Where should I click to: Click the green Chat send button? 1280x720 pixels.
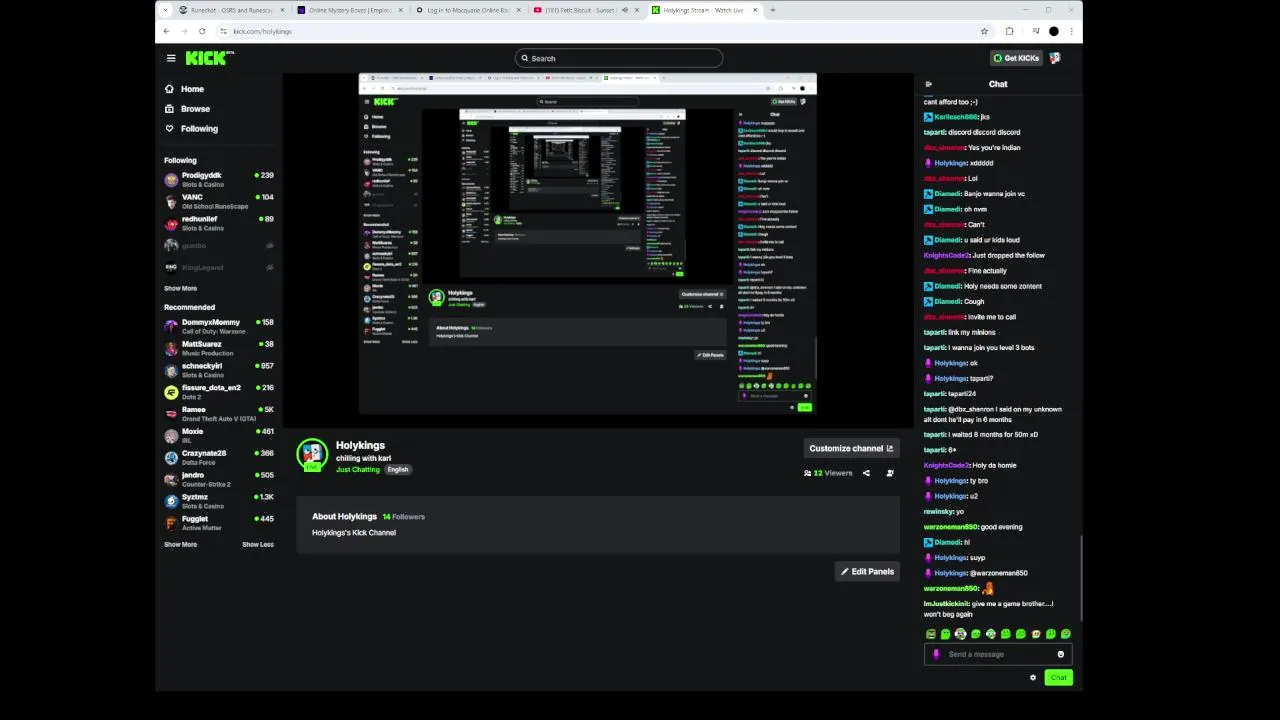click(x=1058, y=677)
